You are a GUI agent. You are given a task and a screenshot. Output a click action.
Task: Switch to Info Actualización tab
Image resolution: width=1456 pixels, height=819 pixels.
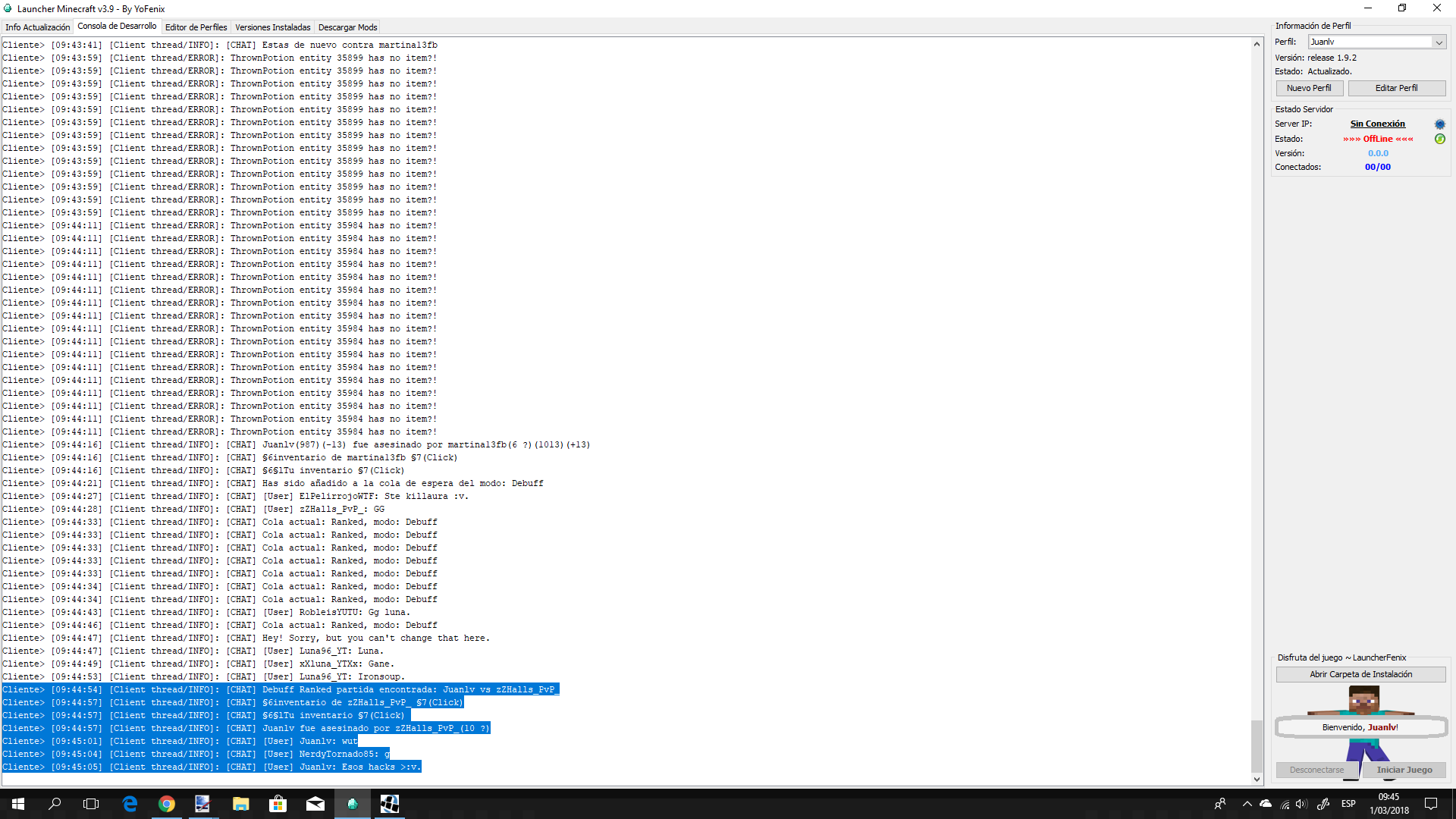point(38,27)
